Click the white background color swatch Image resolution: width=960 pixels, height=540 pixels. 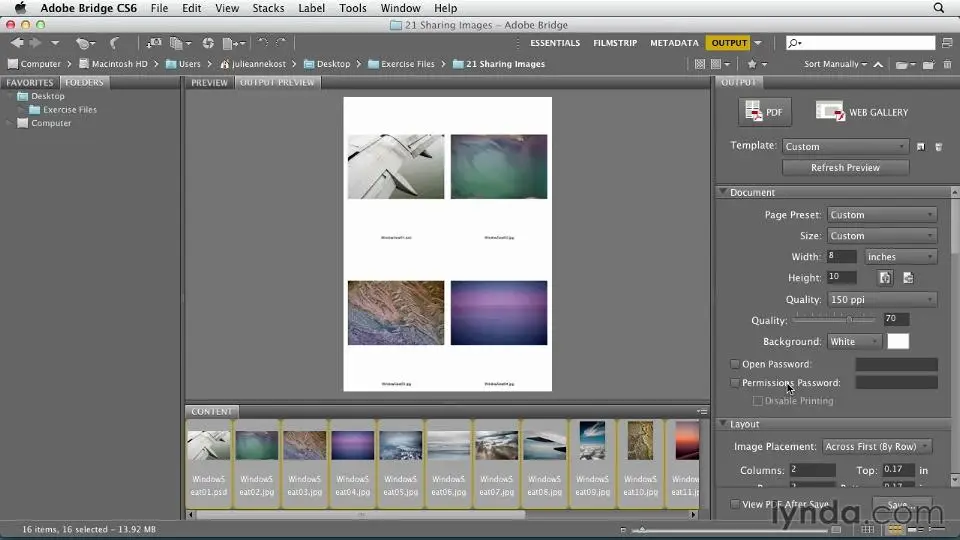(x=898, y=342)
